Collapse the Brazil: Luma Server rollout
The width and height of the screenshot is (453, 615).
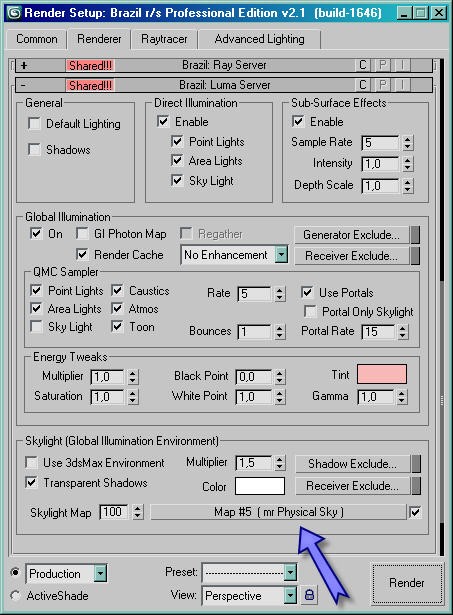[224, 85]
